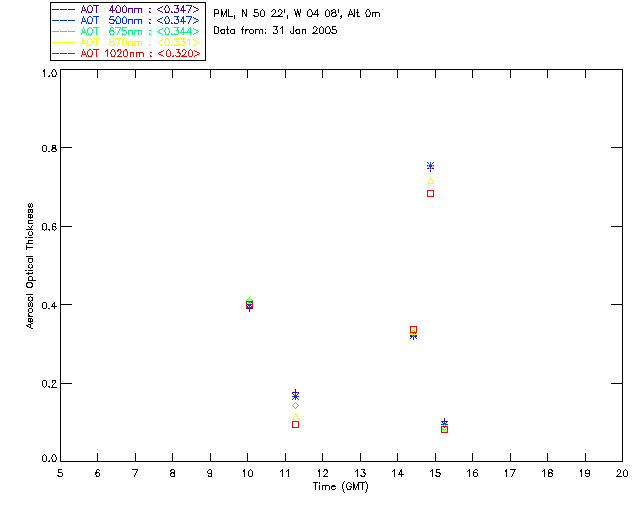This screenshot has width=640, height=512.
Task: Click the x-axis tick label 14
Action: click(398, 474)
